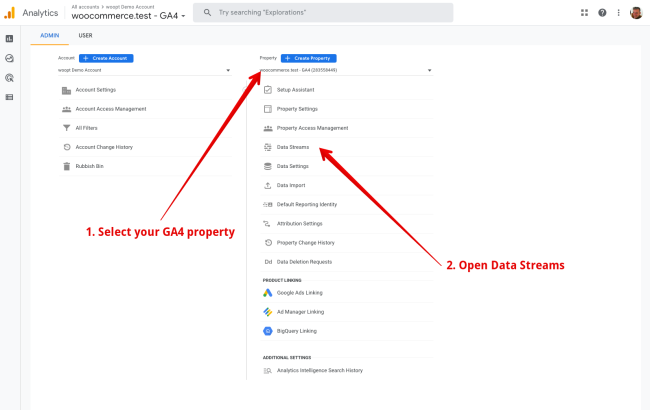650x410 pixels.
Task: Open the Advertising icon in sidebar
Action: pos(9,78)
